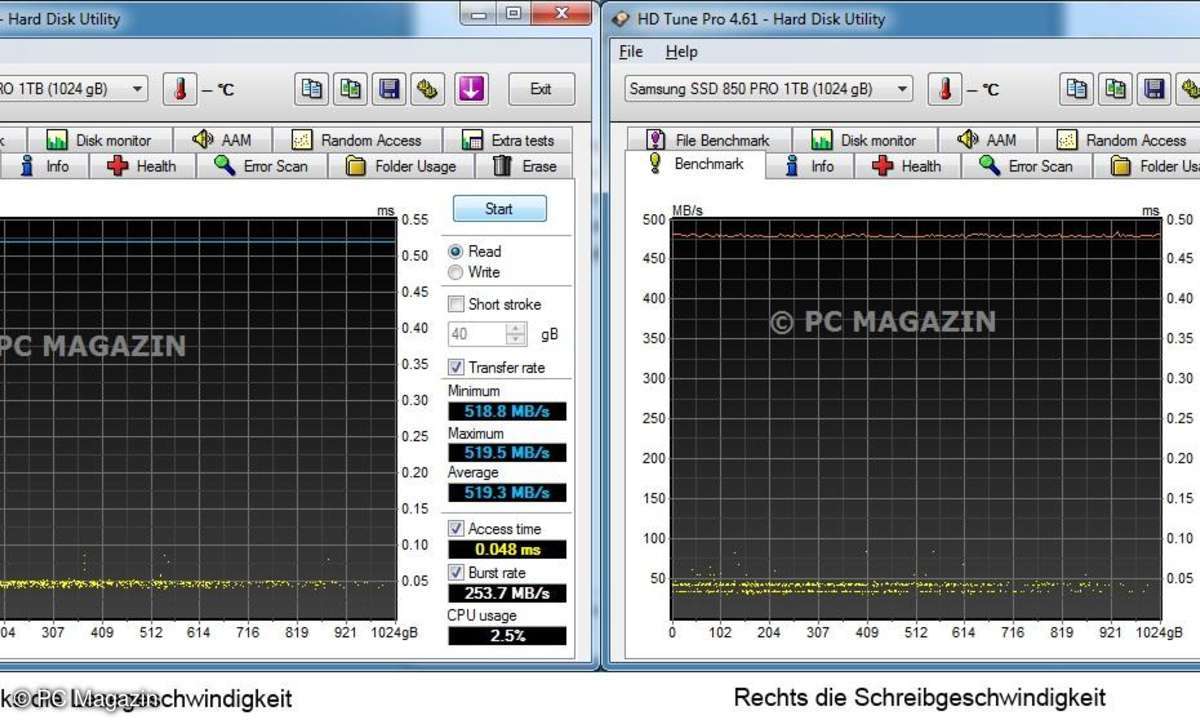Open the Info tab in the left window

(45, 166)
